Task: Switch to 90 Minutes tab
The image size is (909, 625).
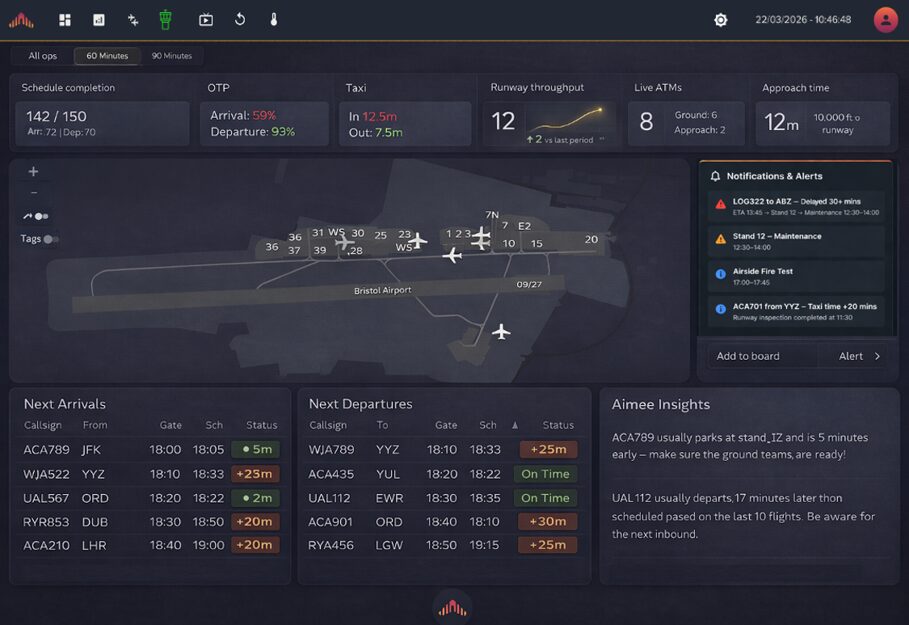Action: tap(172, 56)
